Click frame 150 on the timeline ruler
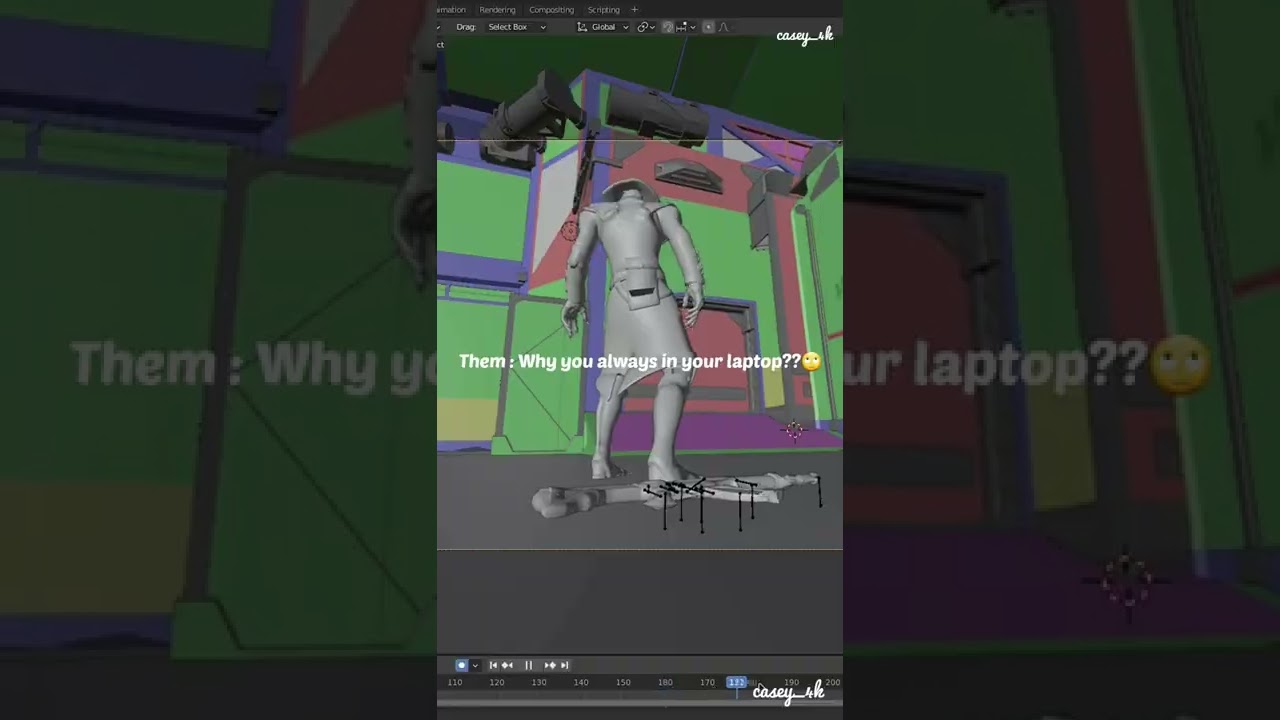The width and height of the screenshot is (1280, 720). 623,682
